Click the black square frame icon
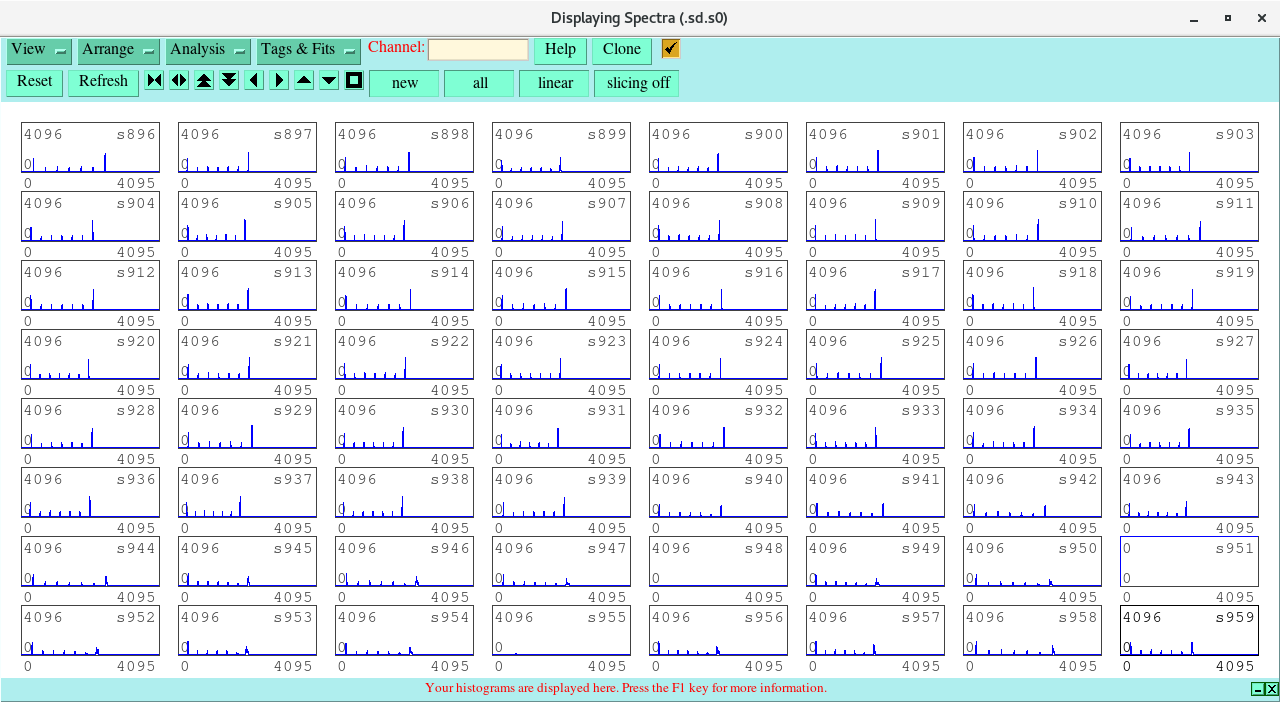Image resolution: width=1280 pixels, height=702 pixels. tap(354, 81)
